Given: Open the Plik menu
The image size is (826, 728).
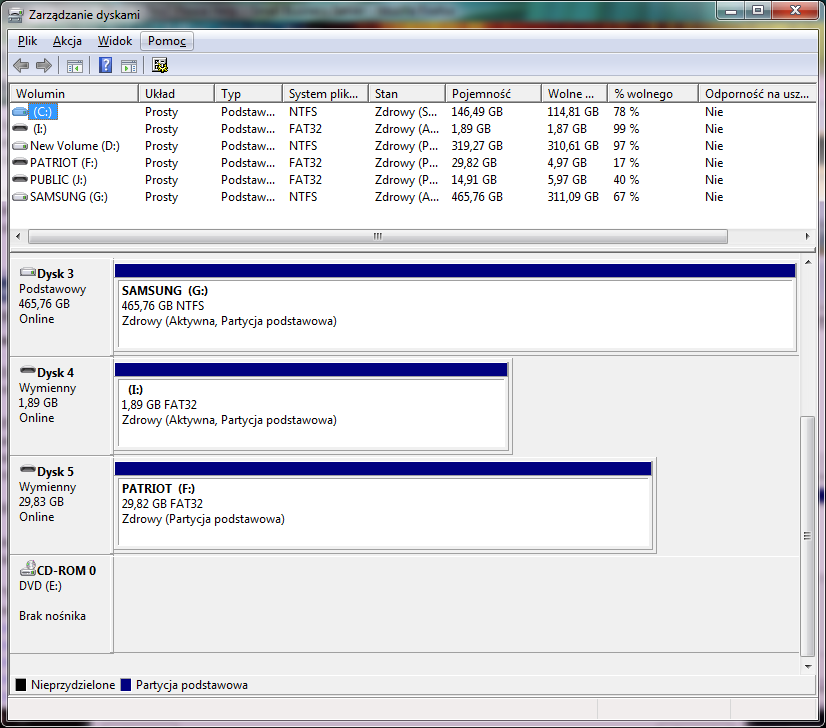Looking at the screenshot, I should (27, 41).
